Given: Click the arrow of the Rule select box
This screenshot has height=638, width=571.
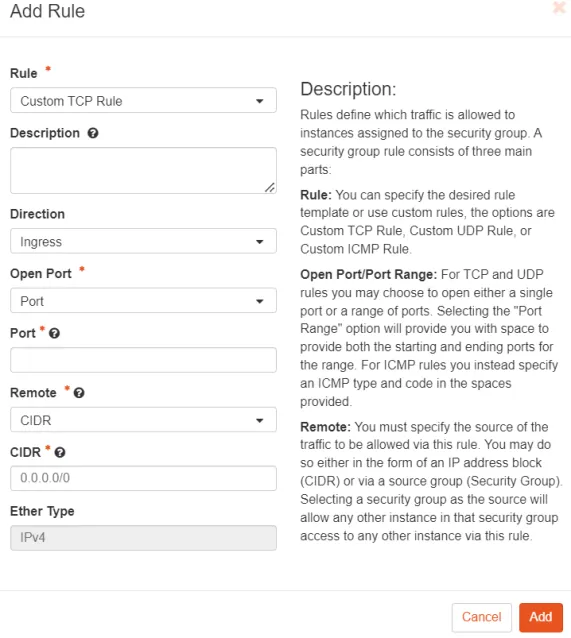Looking at the screenshot, I should (260, 101).
